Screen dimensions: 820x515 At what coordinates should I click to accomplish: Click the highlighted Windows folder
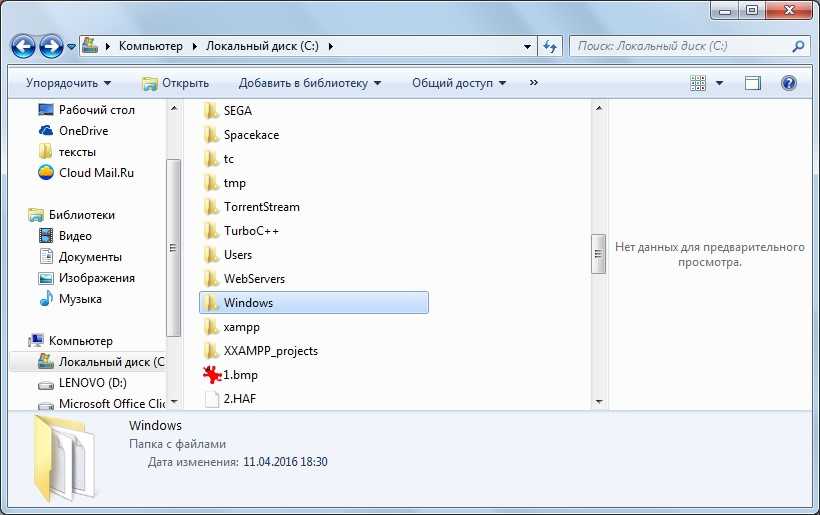pos(314,303)
